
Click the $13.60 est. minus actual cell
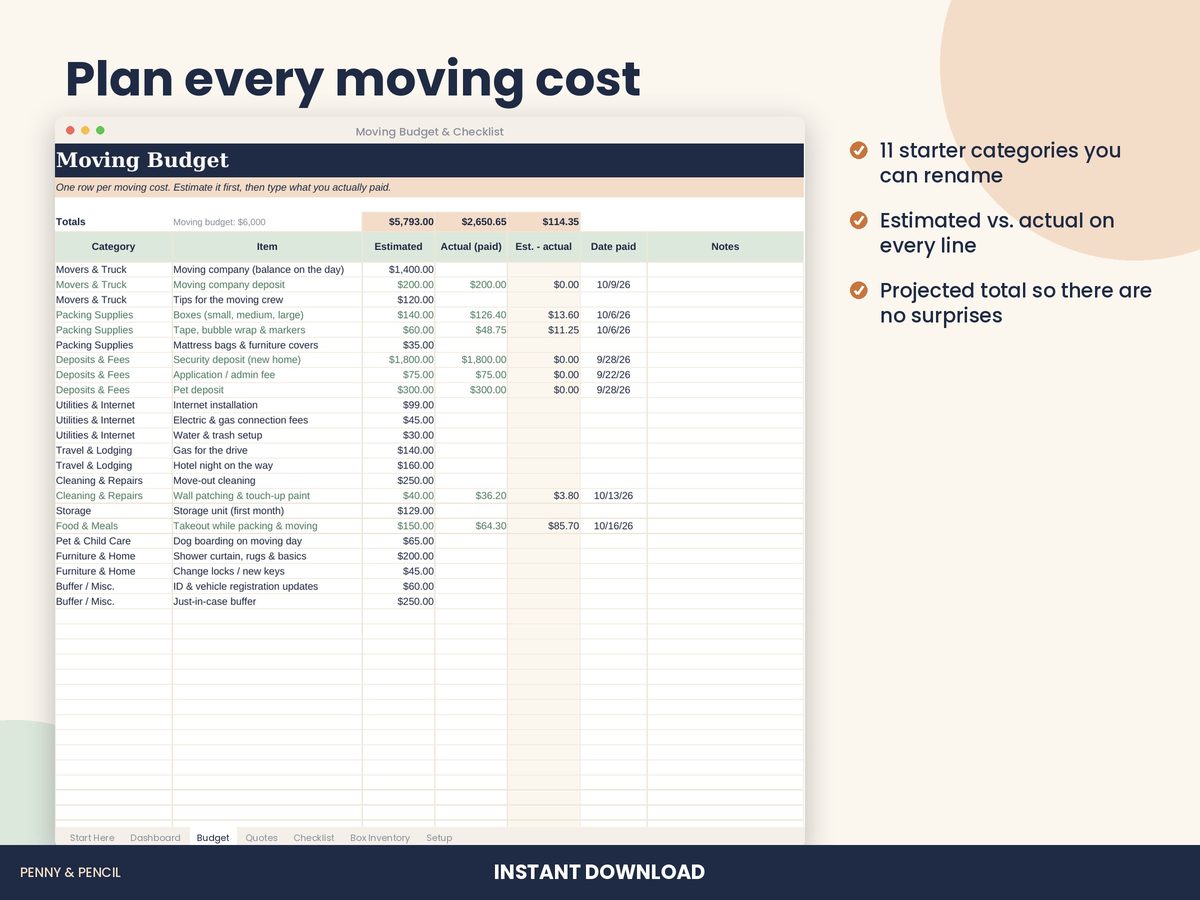[x=544, y=315]
